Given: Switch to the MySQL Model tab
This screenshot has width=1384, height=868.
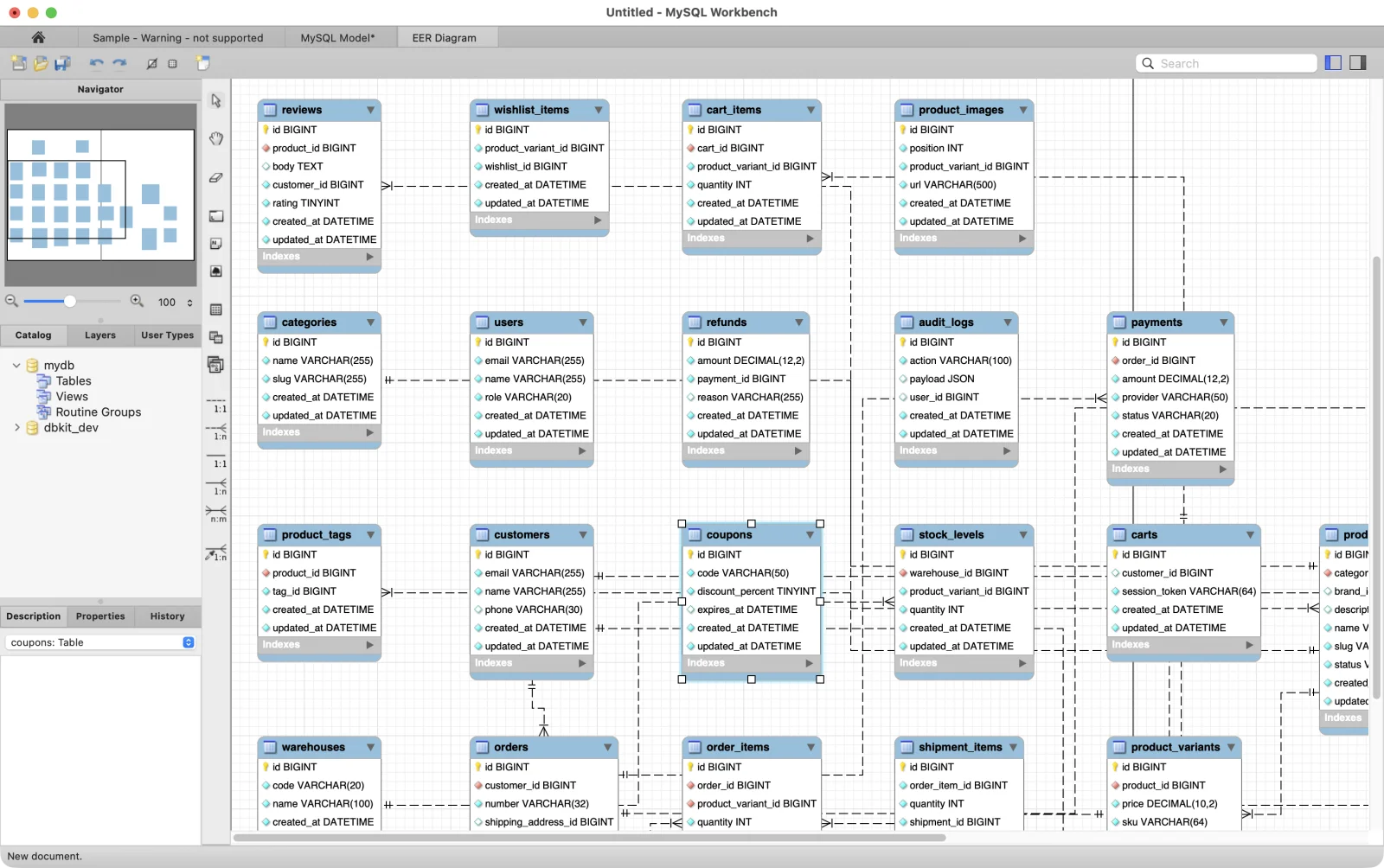Looking at the screenshot, I should 337,38.
